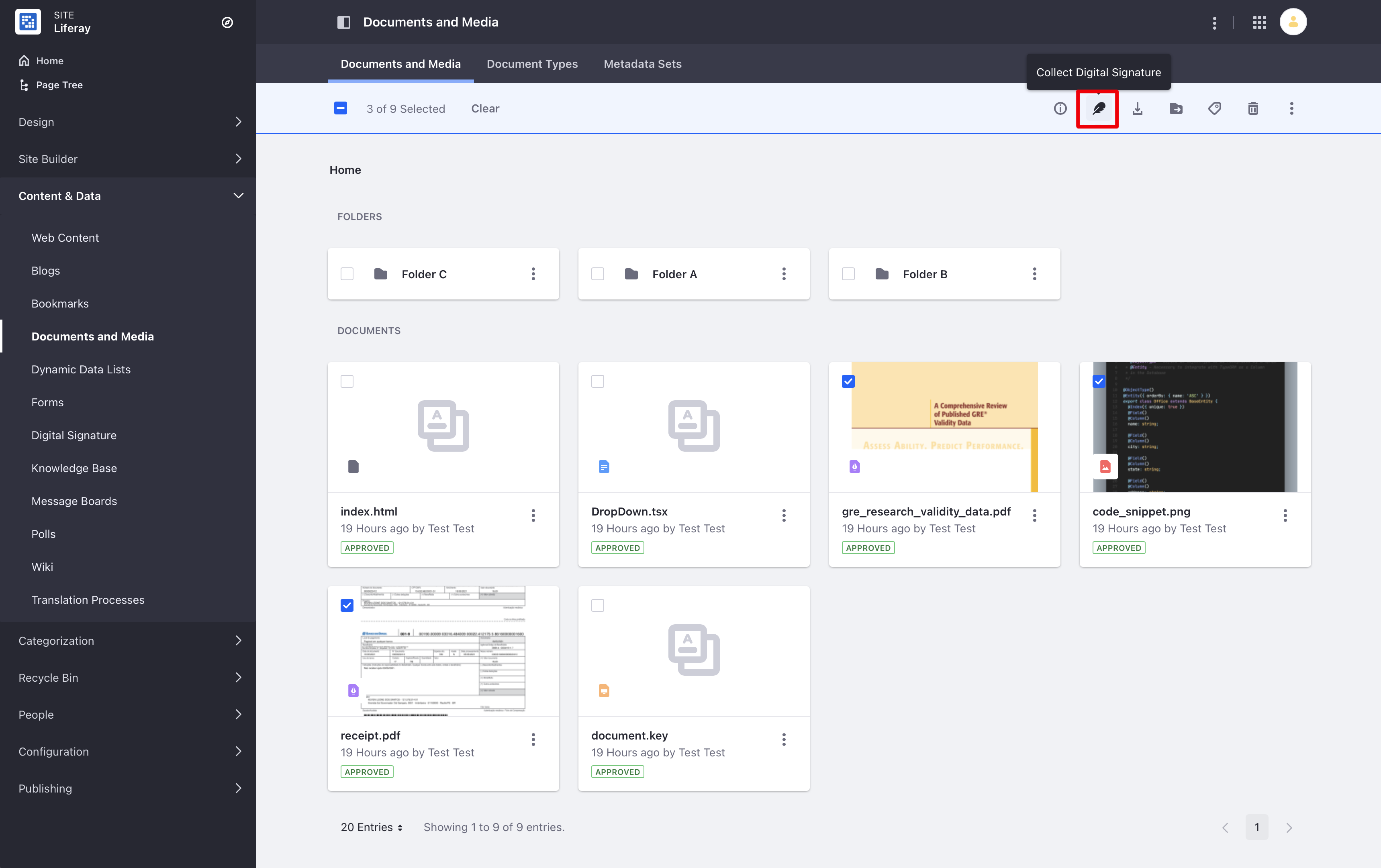The image size is (1381, 868).
Task: Open Digital Signature in sidebar
Action: pyautogui.click(x=73, y=434)
